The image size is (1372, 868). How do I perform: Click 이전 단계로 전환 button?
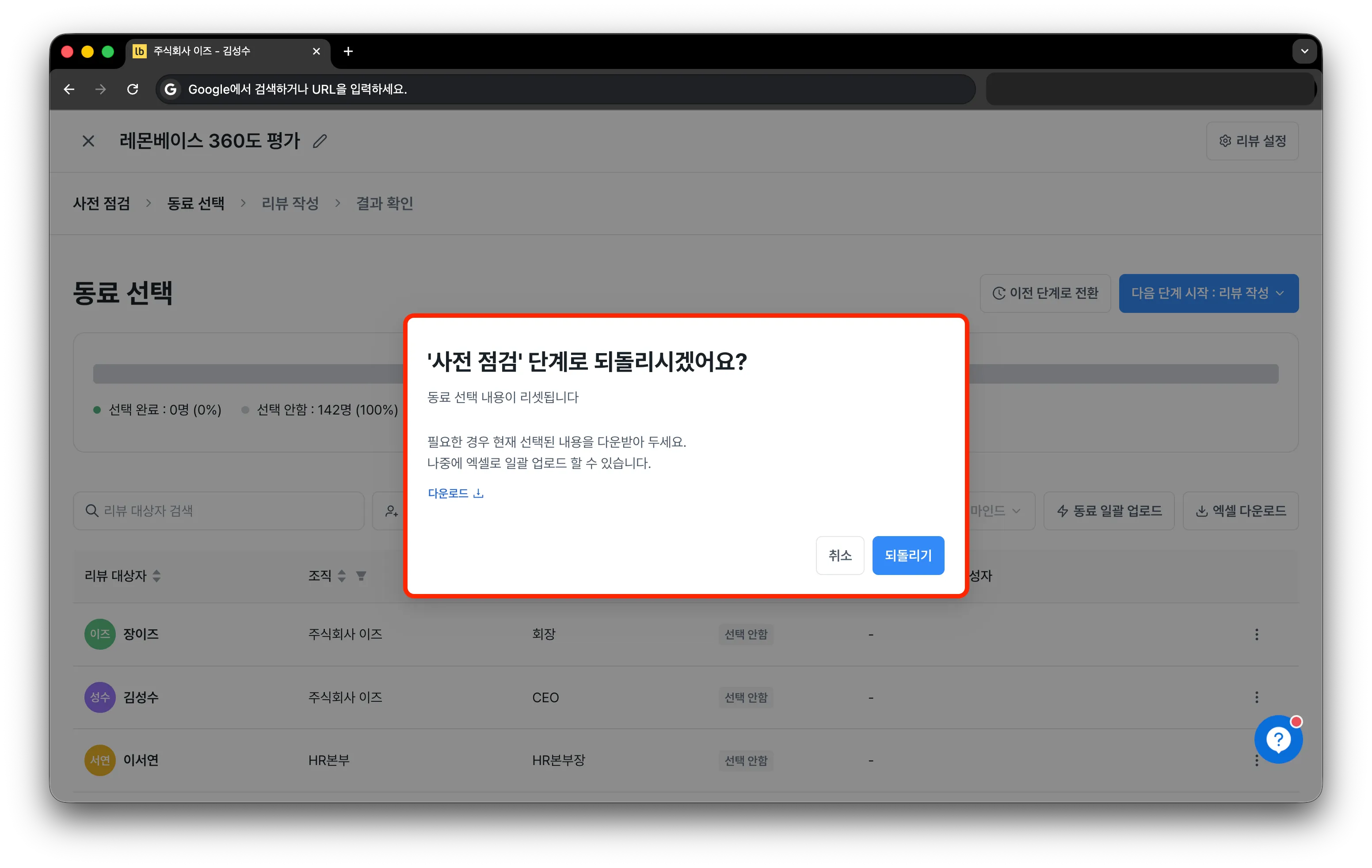click(1045, 293)
